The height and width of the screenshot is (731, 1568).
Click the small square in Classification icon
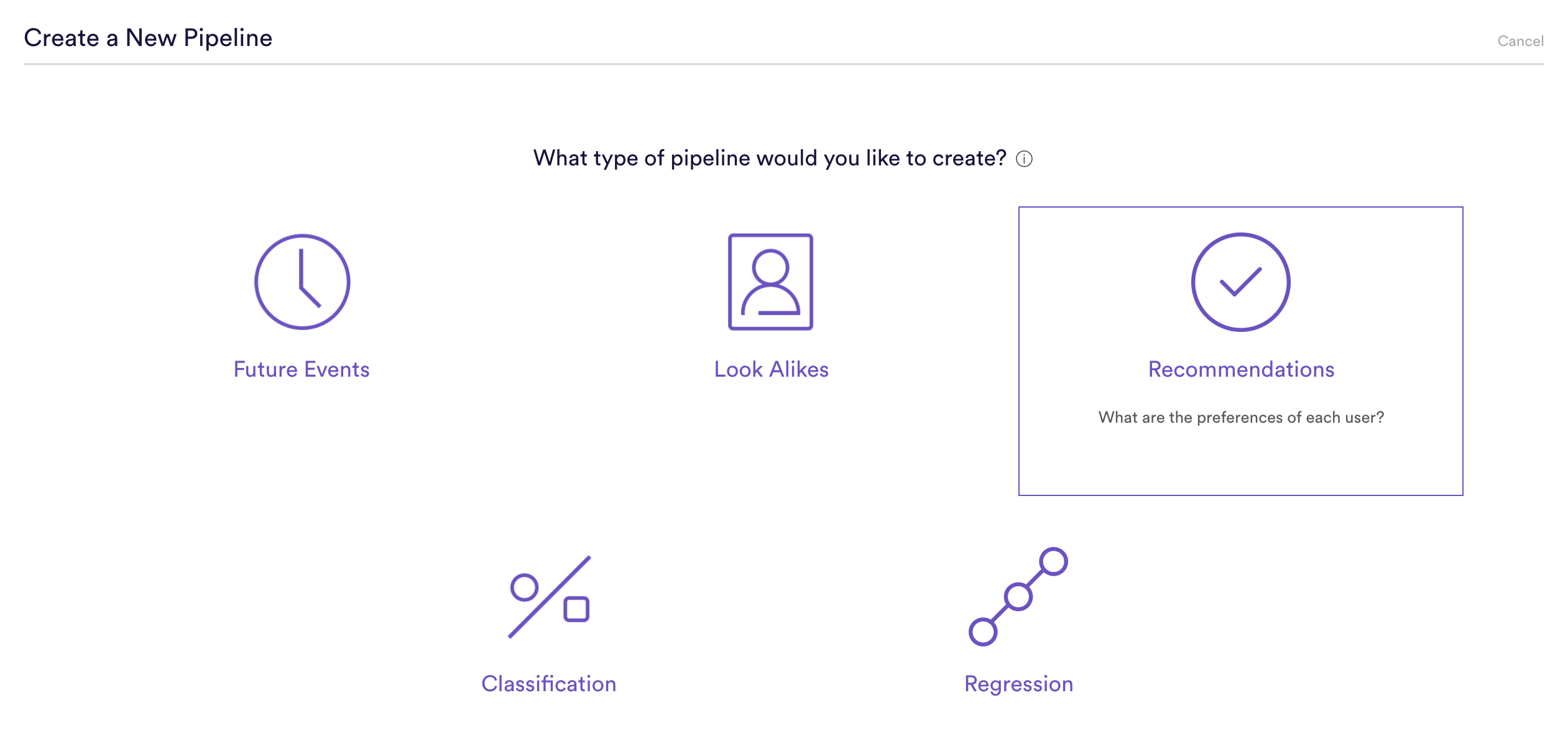pos(576,609)
